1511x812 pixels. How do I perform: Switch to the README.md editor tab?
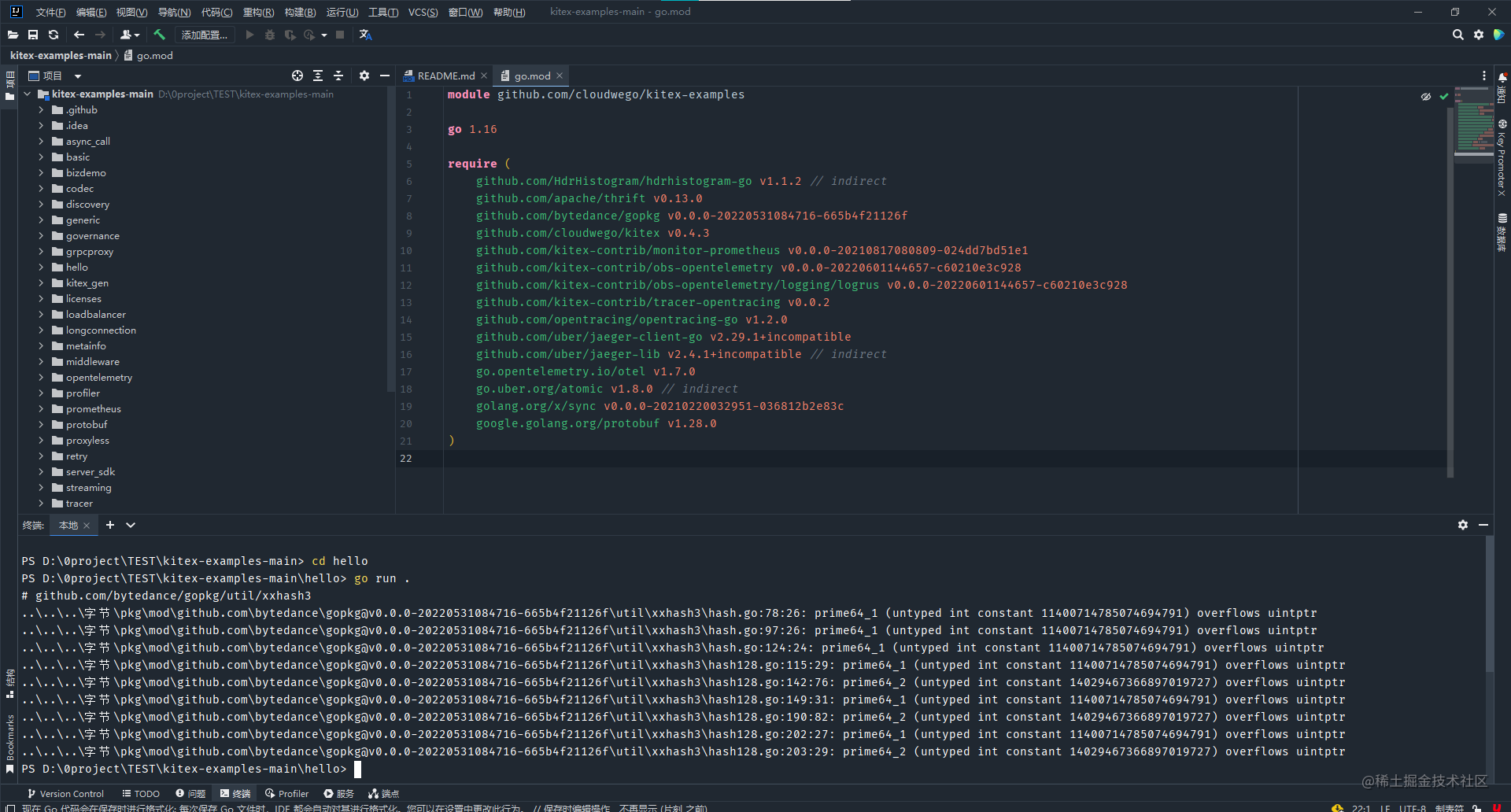tap(445, 76)
